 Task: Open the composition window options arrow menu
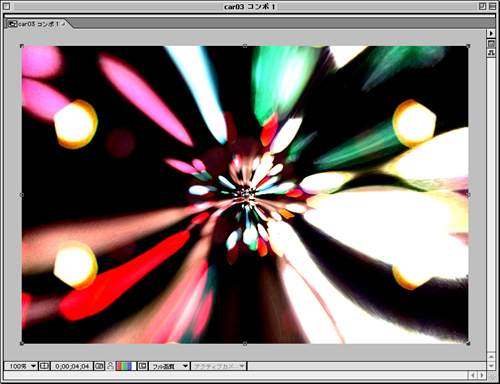491,33
